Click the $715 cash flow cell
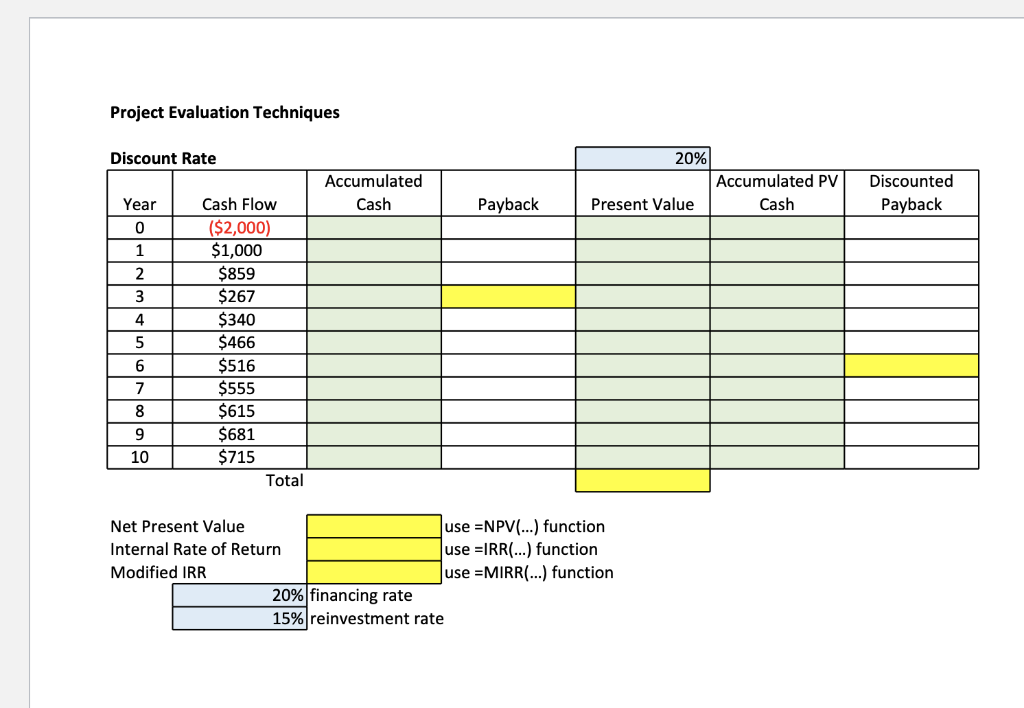This screenshot has height=708, width=1024. 240,457
